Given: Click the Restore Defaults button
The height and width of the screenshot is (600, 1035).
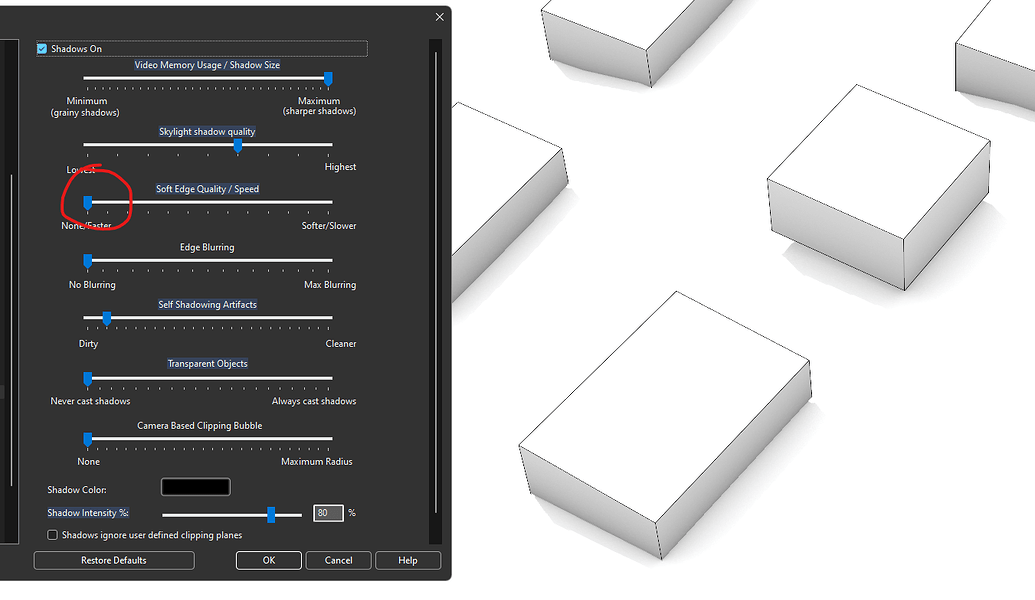Looking at the screenshot, I should coord(113,560).
